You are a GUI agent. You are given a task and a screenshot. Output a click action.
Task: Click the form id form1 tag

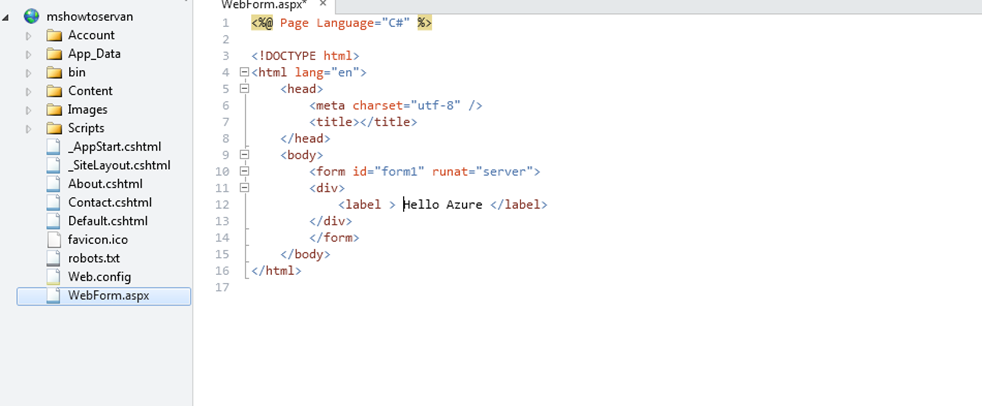[425, 171]
